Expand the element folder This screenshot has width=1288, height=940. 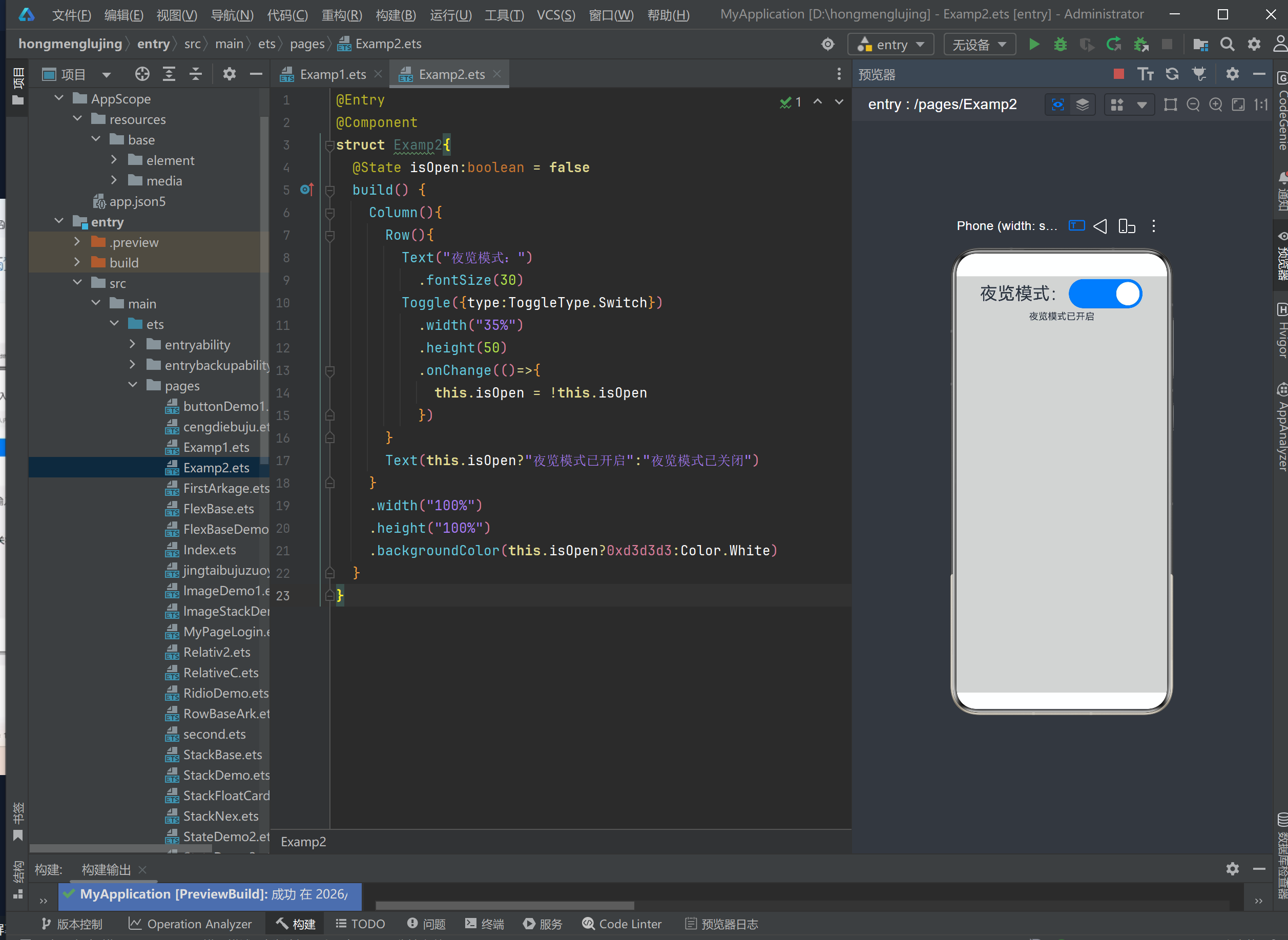coord(114,160)
